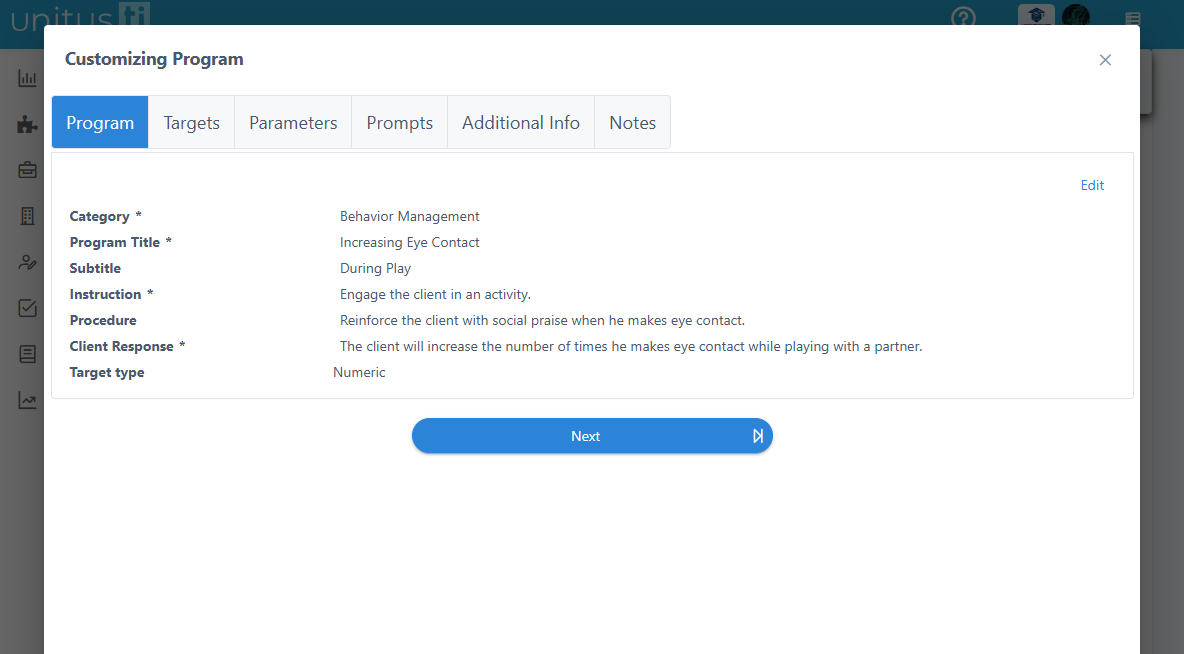
Task: Click the Edit link
Action: click(x=1092, y=185)
